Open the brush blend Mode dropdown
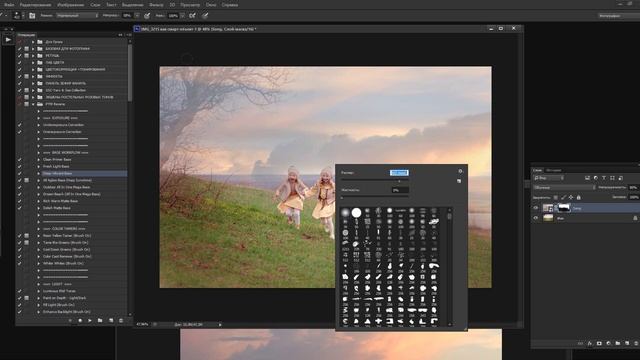The height and width of the screenshot is (360, 640). pos(77,16)
